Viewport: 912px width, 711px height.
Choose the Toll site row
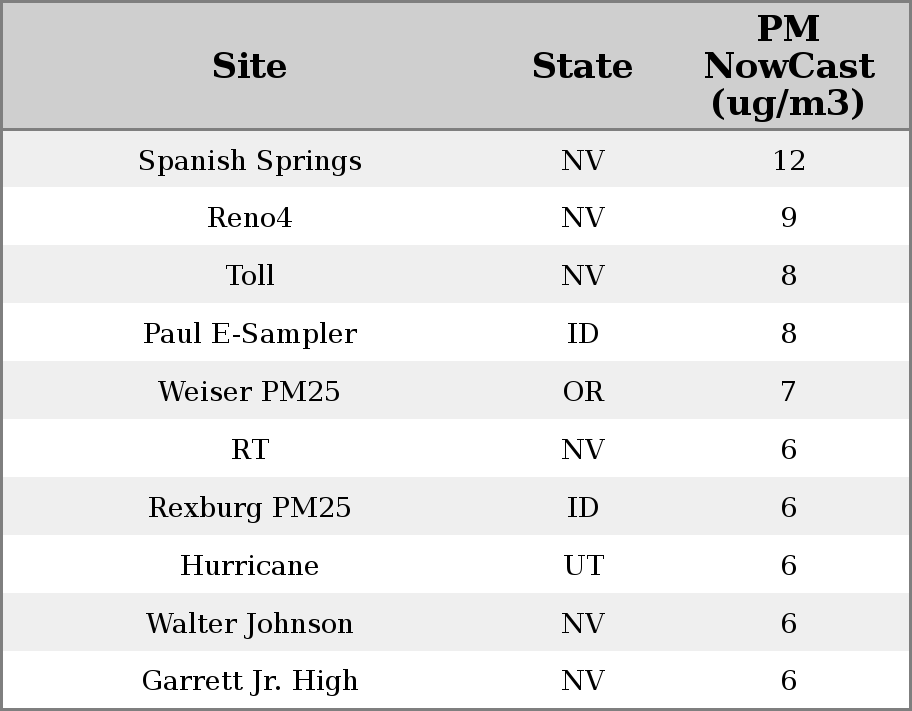tap(249, 276)
